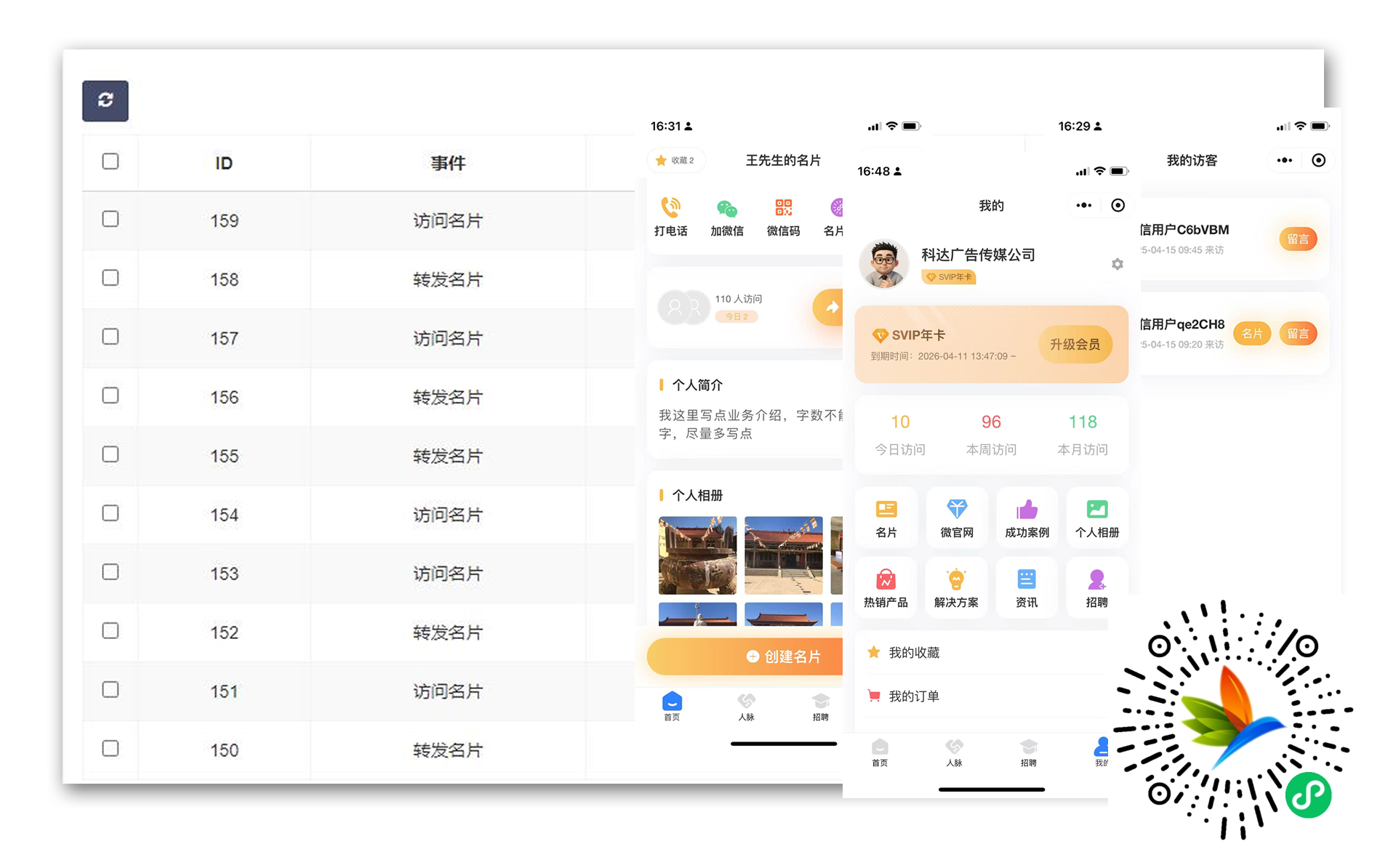
Task: Toggle the select-all checkbox in table header
Action: [111, 161]
